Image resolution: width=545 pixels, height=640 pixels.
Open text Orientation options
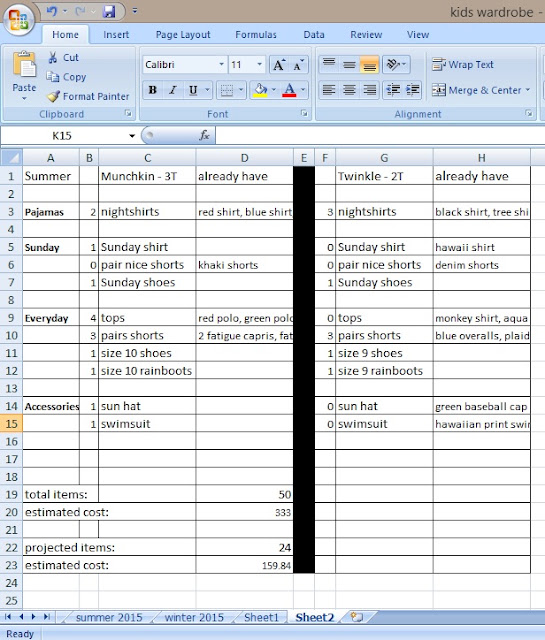click(396, 64)
